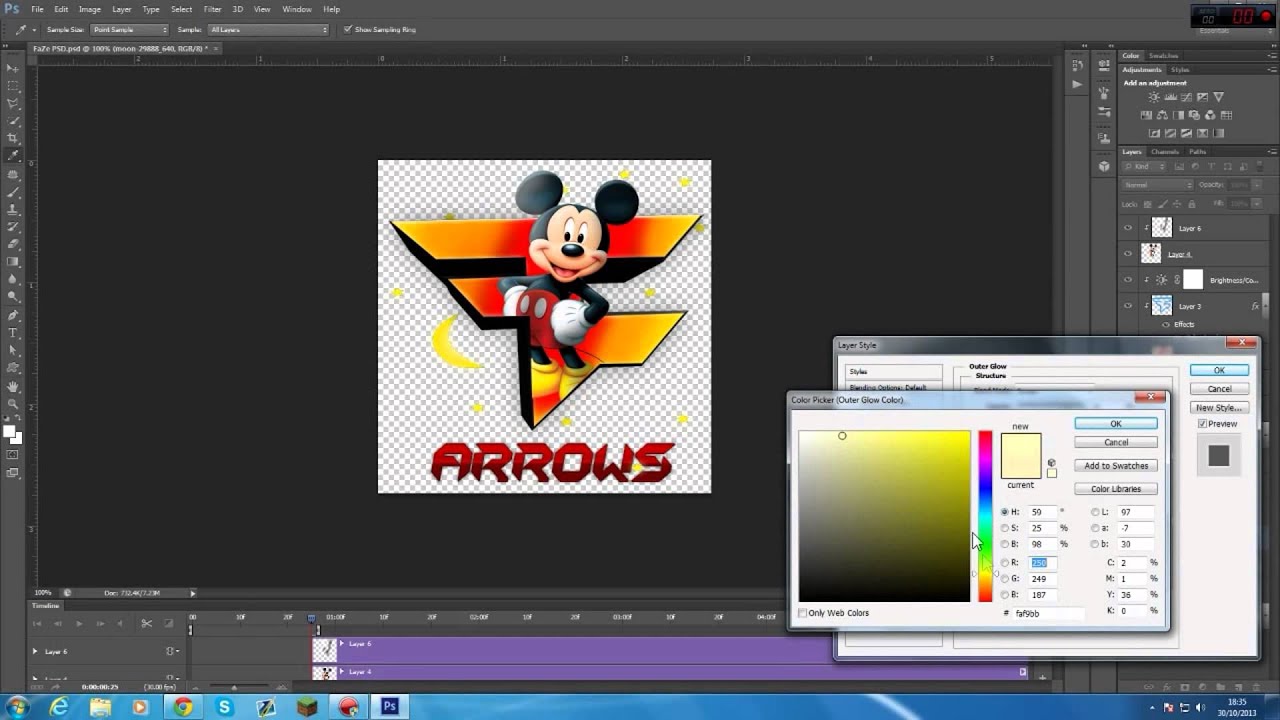This screenshot has width=1280, height=720.
Task: Click Add to Swatches button
Action: click(x=1116, y=466)
